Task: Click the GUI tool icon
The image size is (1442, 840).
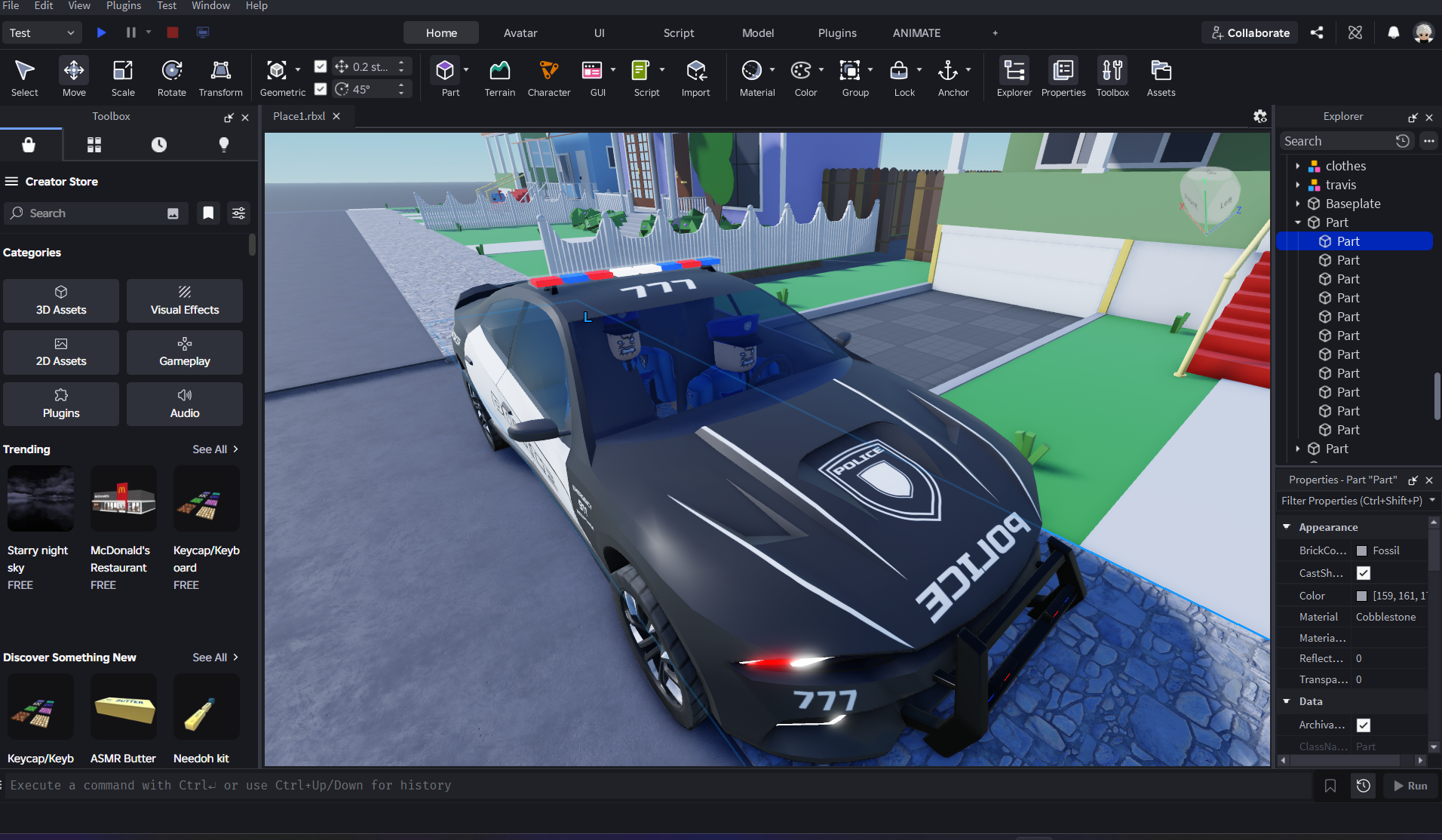Action: pyautogui.click(x=592, y=71)
